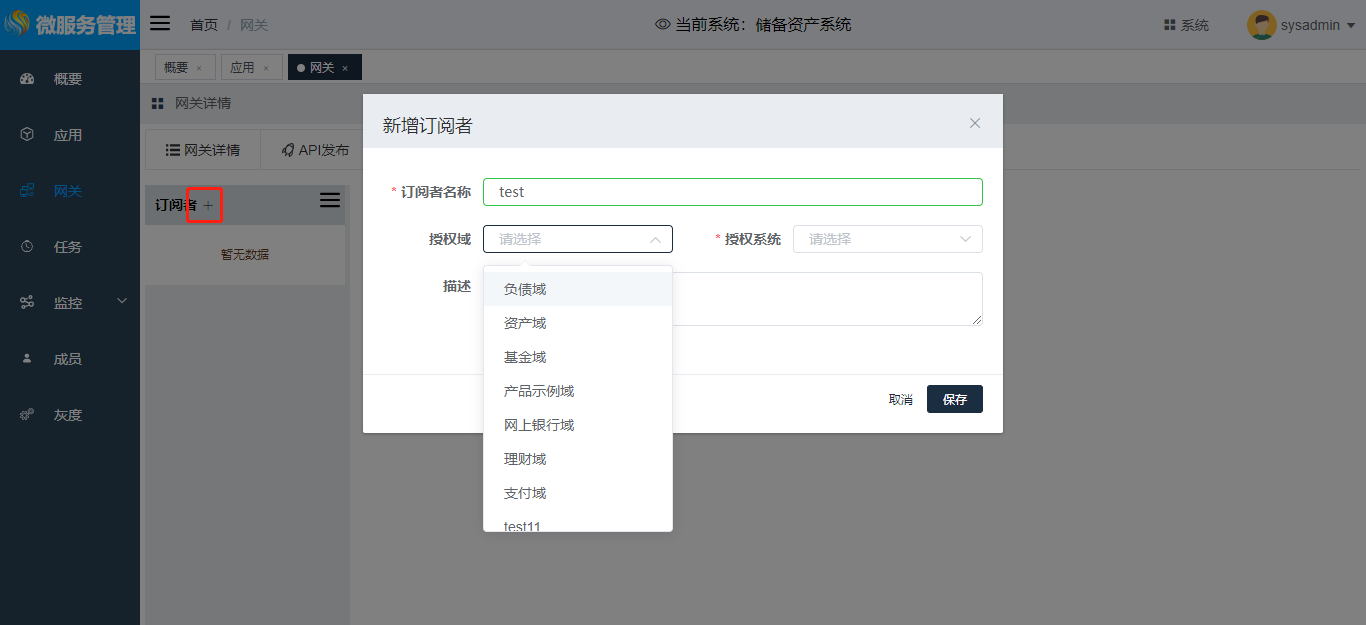Open the 订阅者 panel list menu icon
This screenshot has width=1366, height=625.
click(329, 201)
